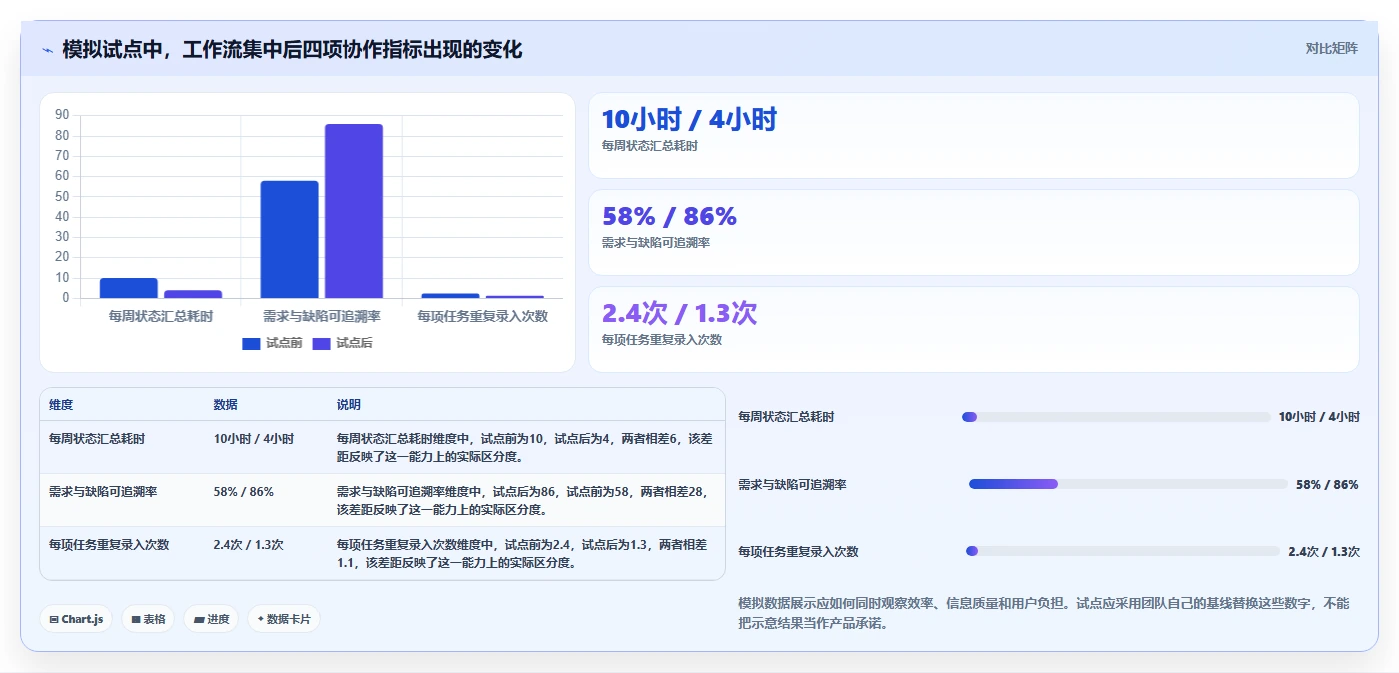Select table cell 每周状态汇总耗时
This screenshot has height=673, width=1399.
[97, 438]
